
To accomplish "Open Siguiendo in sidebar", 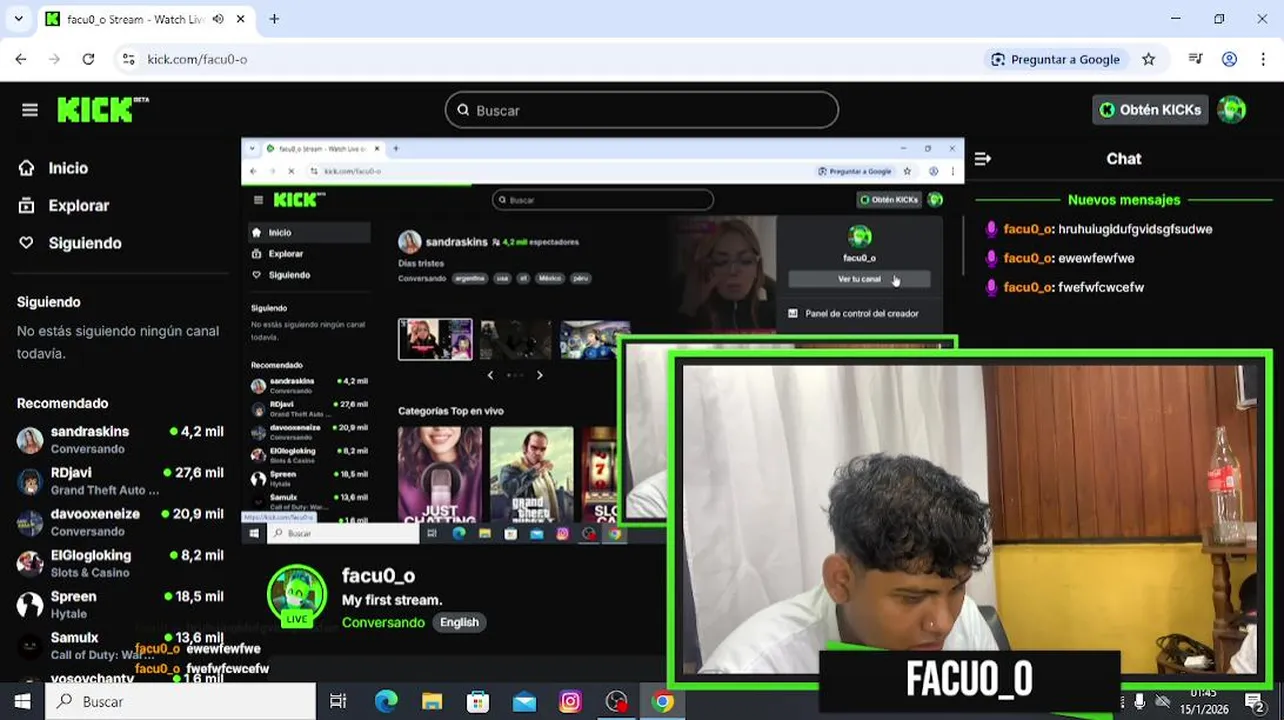I will pyautogui.click(x=84, y=243).
